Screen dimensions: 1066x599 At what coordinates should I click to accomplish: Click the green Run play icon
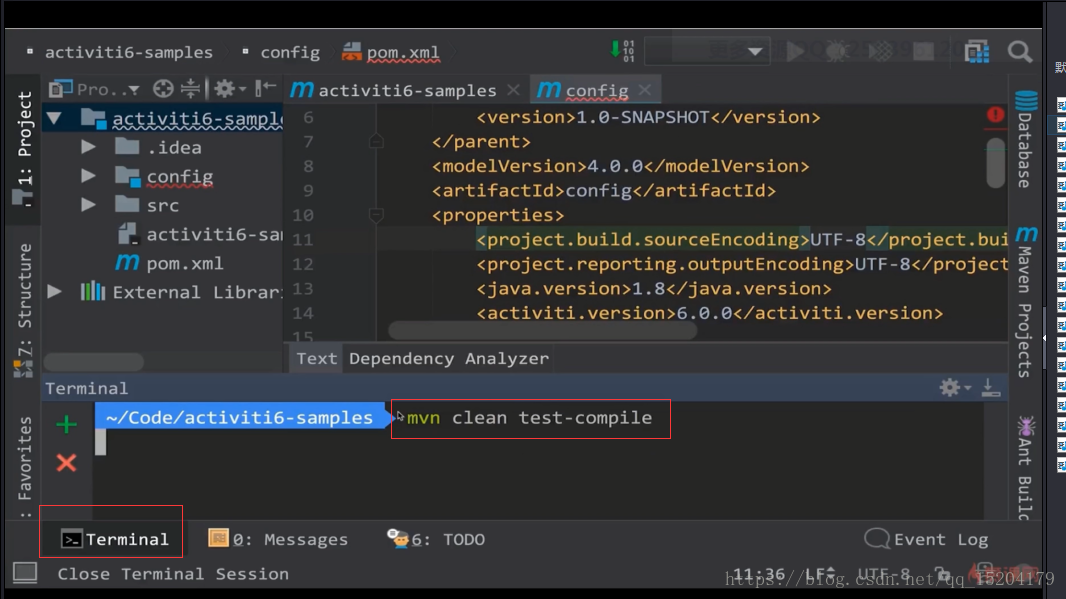pos(795,51)
